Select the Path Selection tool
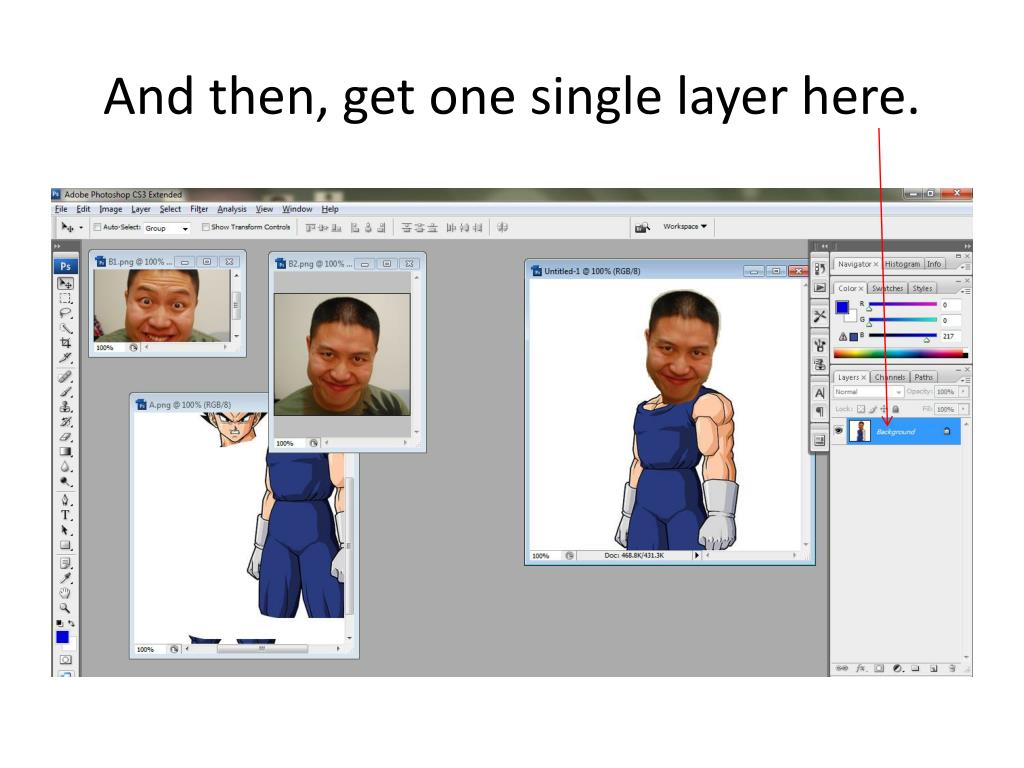This screenshot has width=1024, height=768. click(65, 530)
